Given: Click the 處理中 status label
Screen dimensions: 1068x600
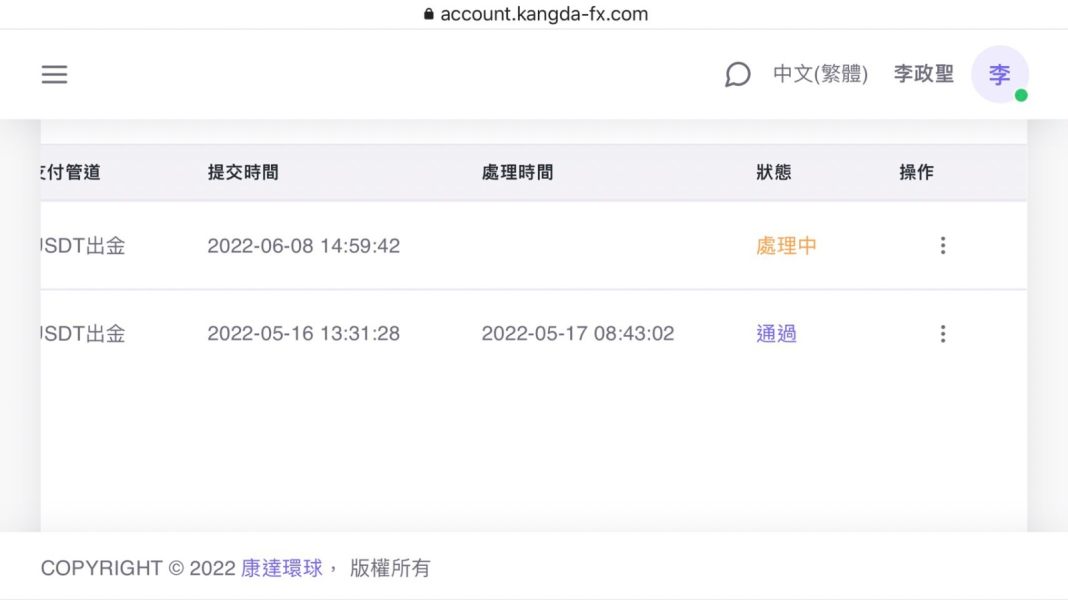Looking at the screenshot, I should (786, 245).
